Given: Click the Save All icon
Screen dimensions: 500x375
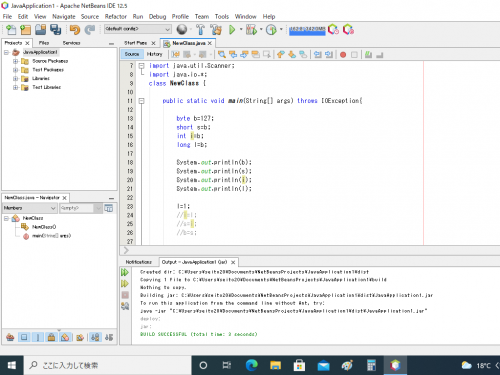Looking at the screenshot, I should pos(55,30).
